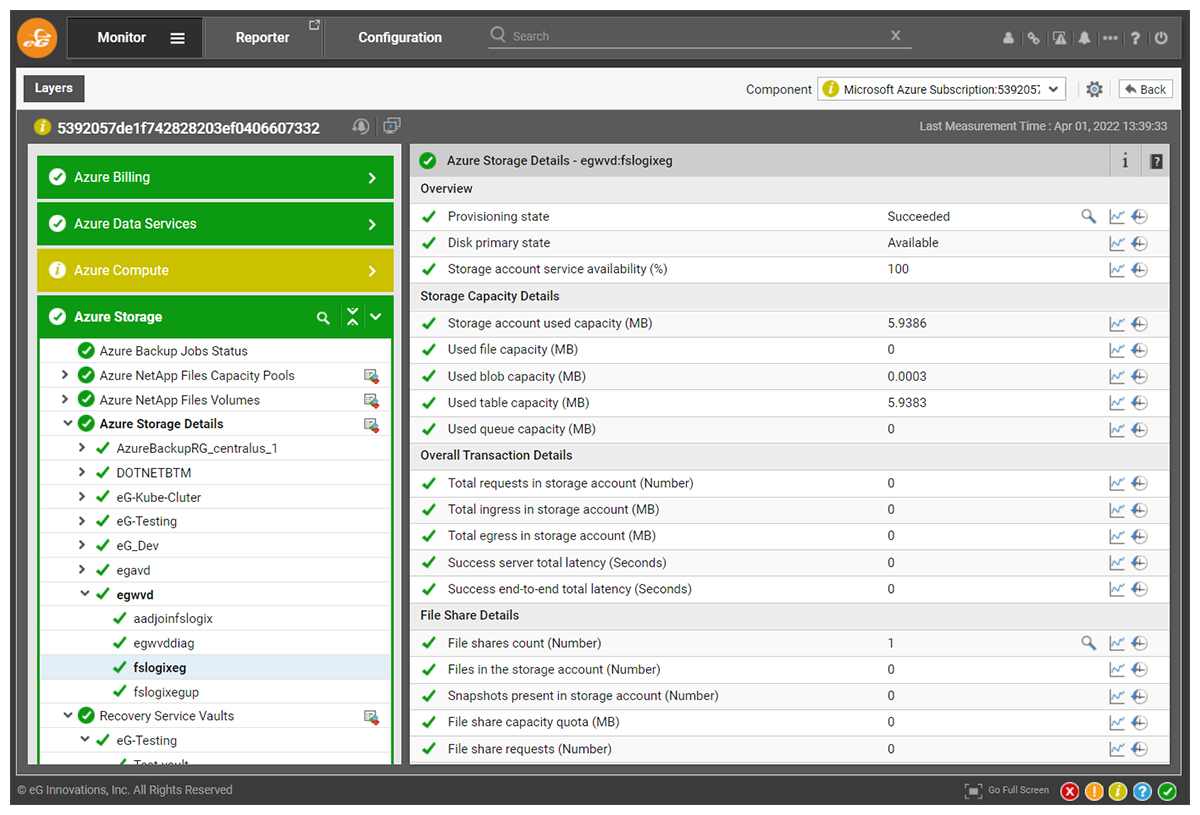
Task: Click config icon beside Azure NetApp Files Capacity Pools
Action: [371, 376]
